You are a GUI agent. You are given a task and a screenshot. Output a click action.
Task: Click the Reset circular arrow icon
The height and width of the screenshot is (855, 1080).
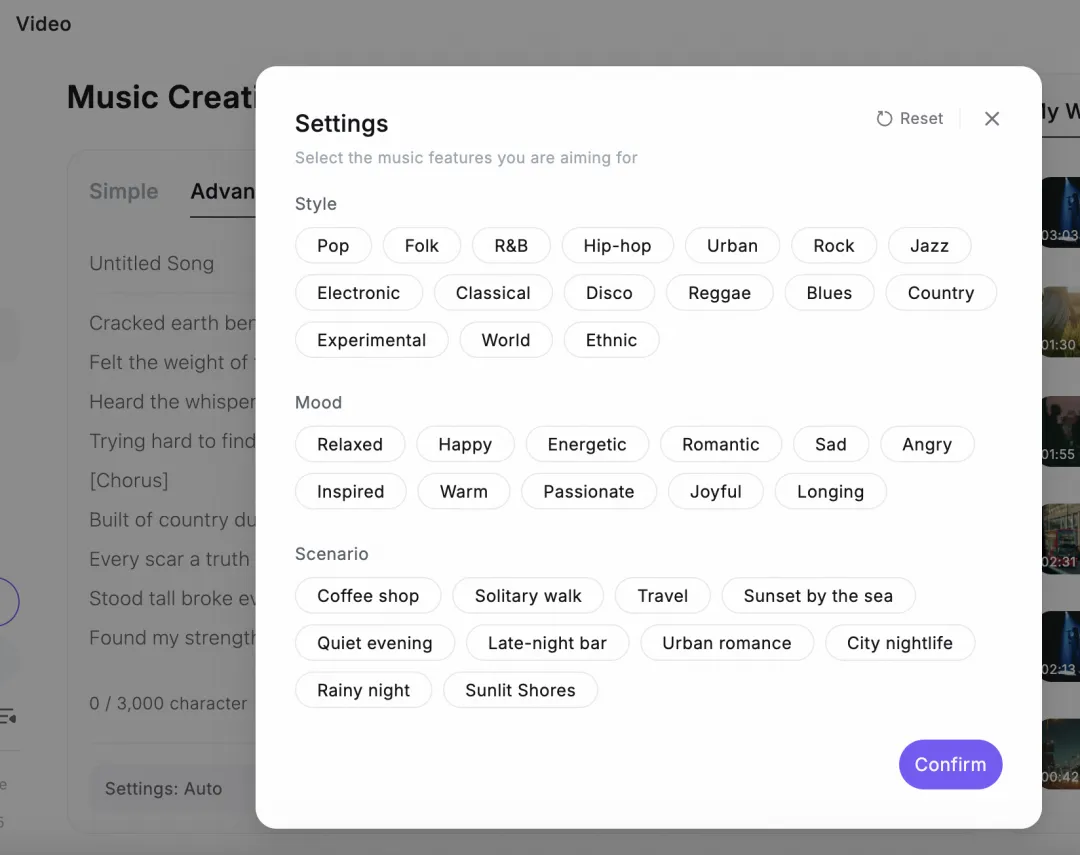[884, 119]
